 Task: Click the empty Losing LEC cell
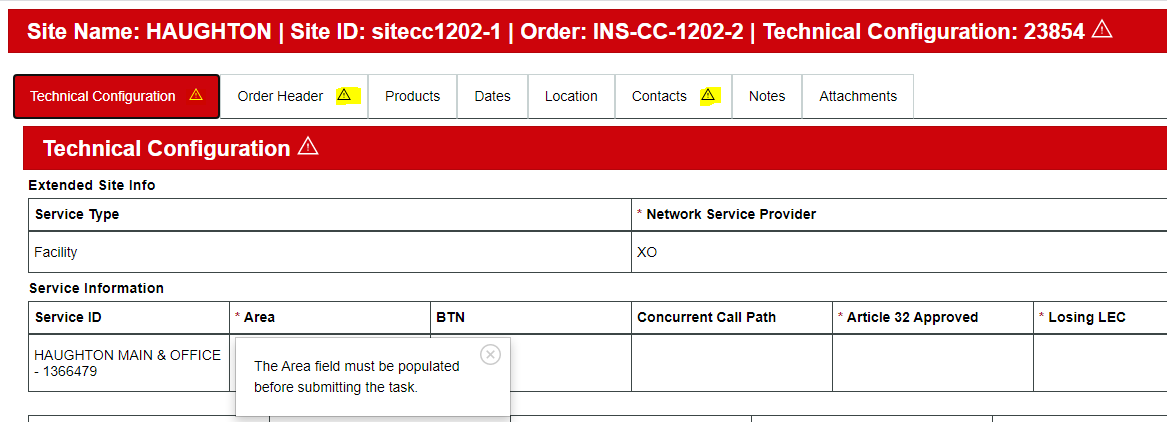coord(1100,362)
